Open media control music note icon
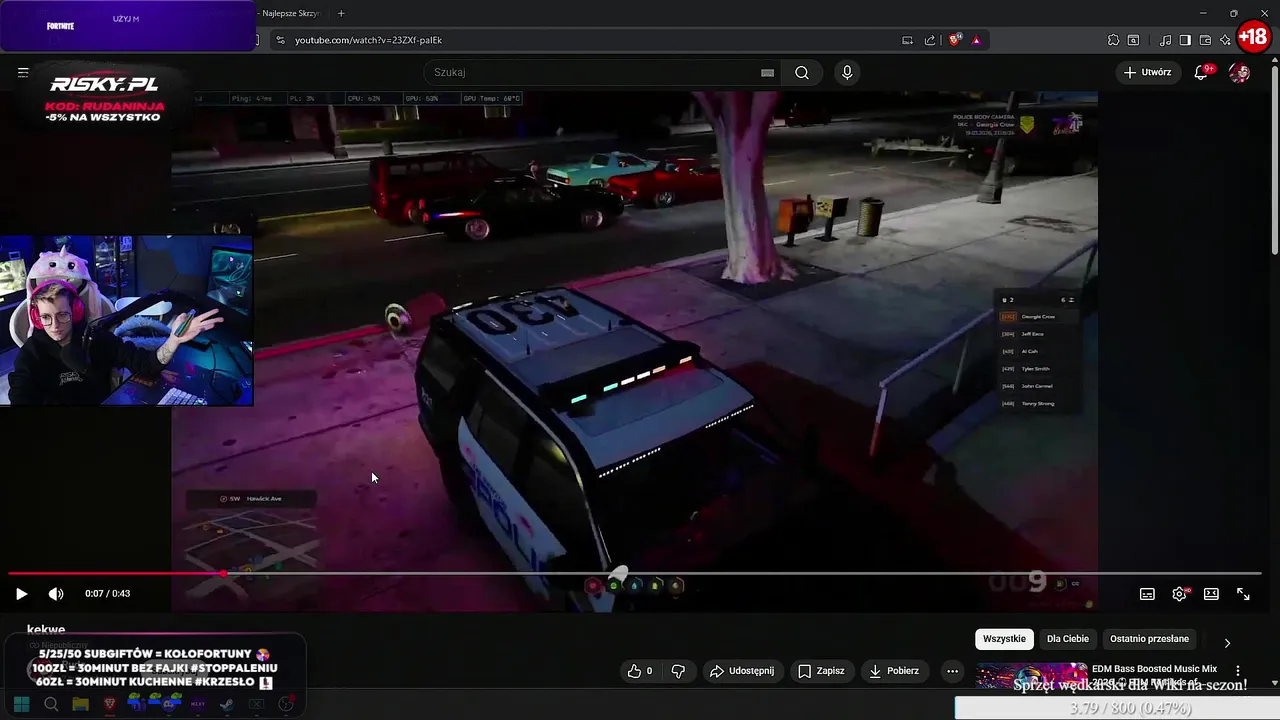The image size is (1280, 720). tap(1165, 40)
